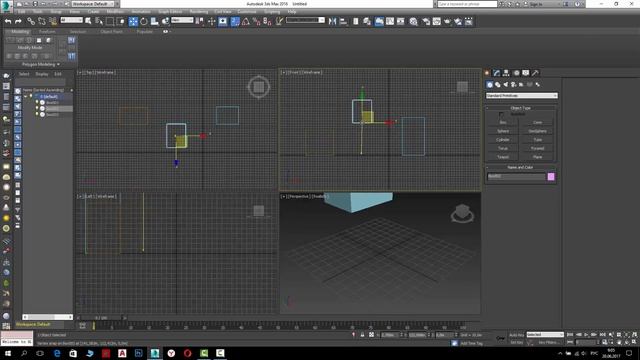Image resolution: width=640 pixels, height=360 pixels.
Task: Switch to the Freeform ribbon tab
Action: click(x=47, y=31)
